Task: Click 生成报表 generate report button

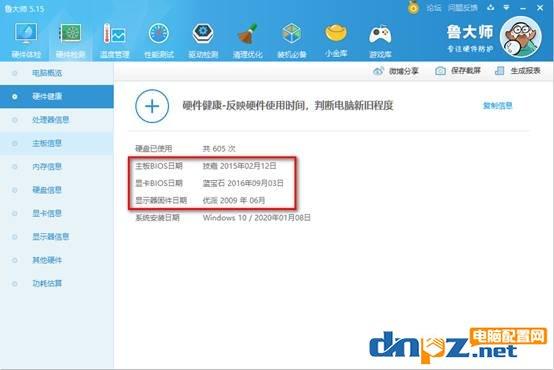Action: click(518, 71)
